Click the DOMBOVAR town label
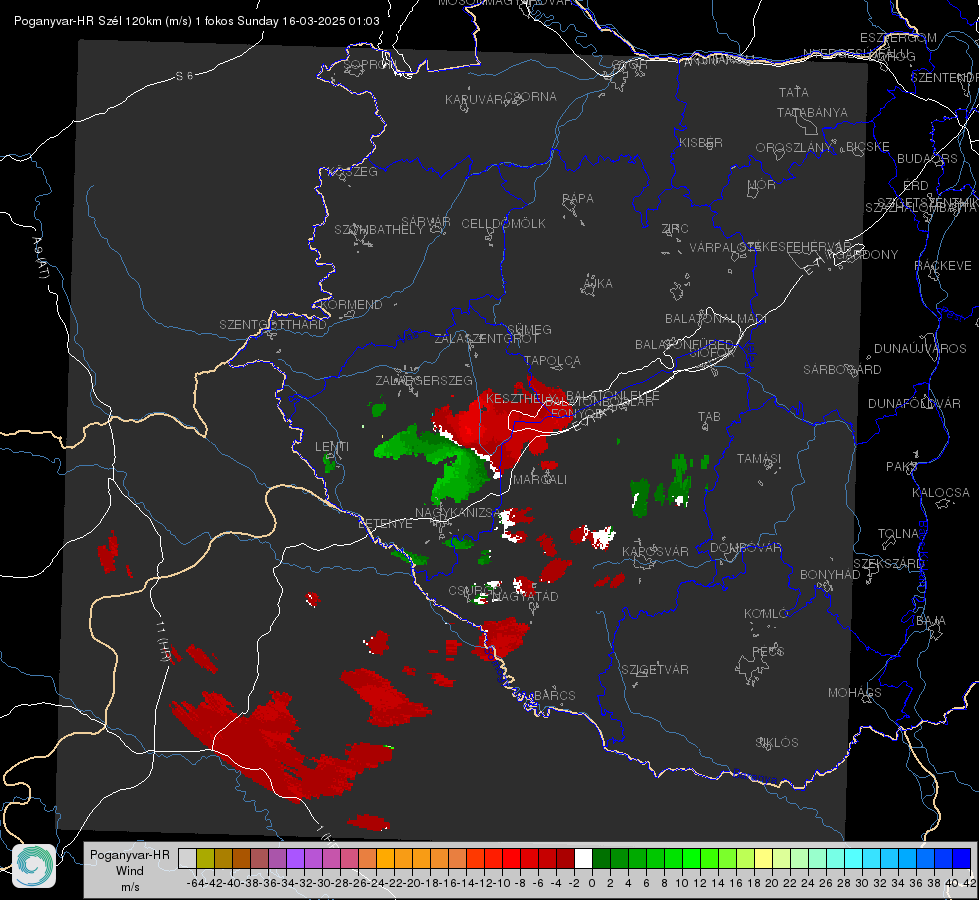This screenshot has height=900, width=979. click(x=746, y=548)
